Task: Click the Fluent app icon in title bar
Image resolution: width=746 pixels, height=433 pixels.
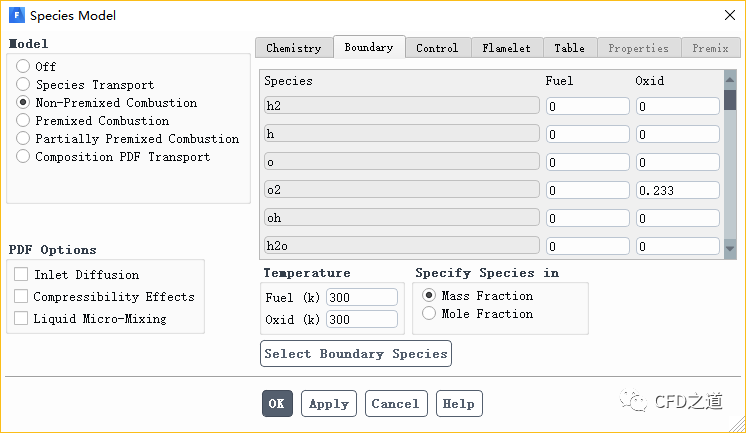Action: coord(14,15)
